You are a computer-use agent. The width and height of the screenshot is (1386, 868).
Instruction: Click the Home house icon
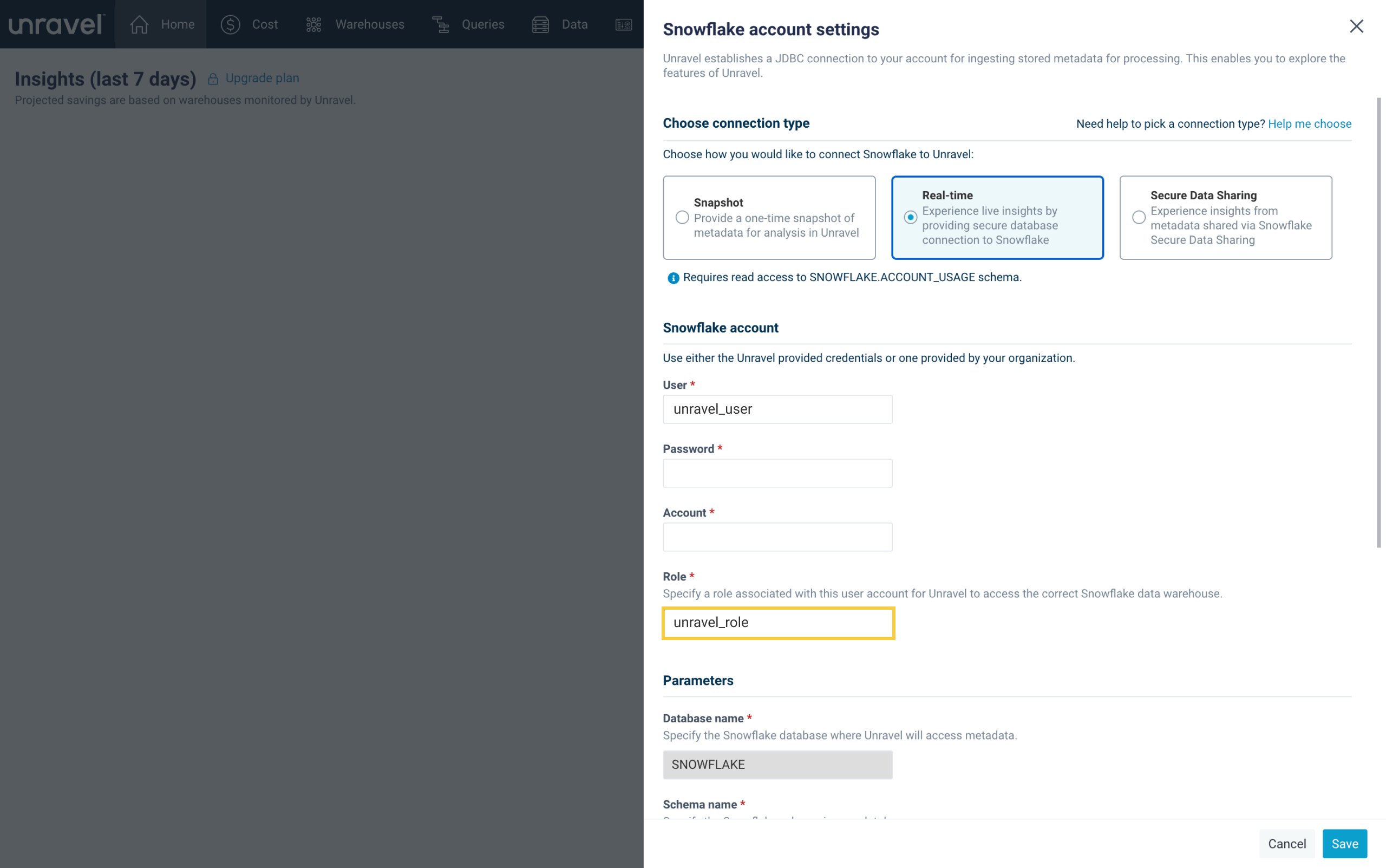[139, 24]
